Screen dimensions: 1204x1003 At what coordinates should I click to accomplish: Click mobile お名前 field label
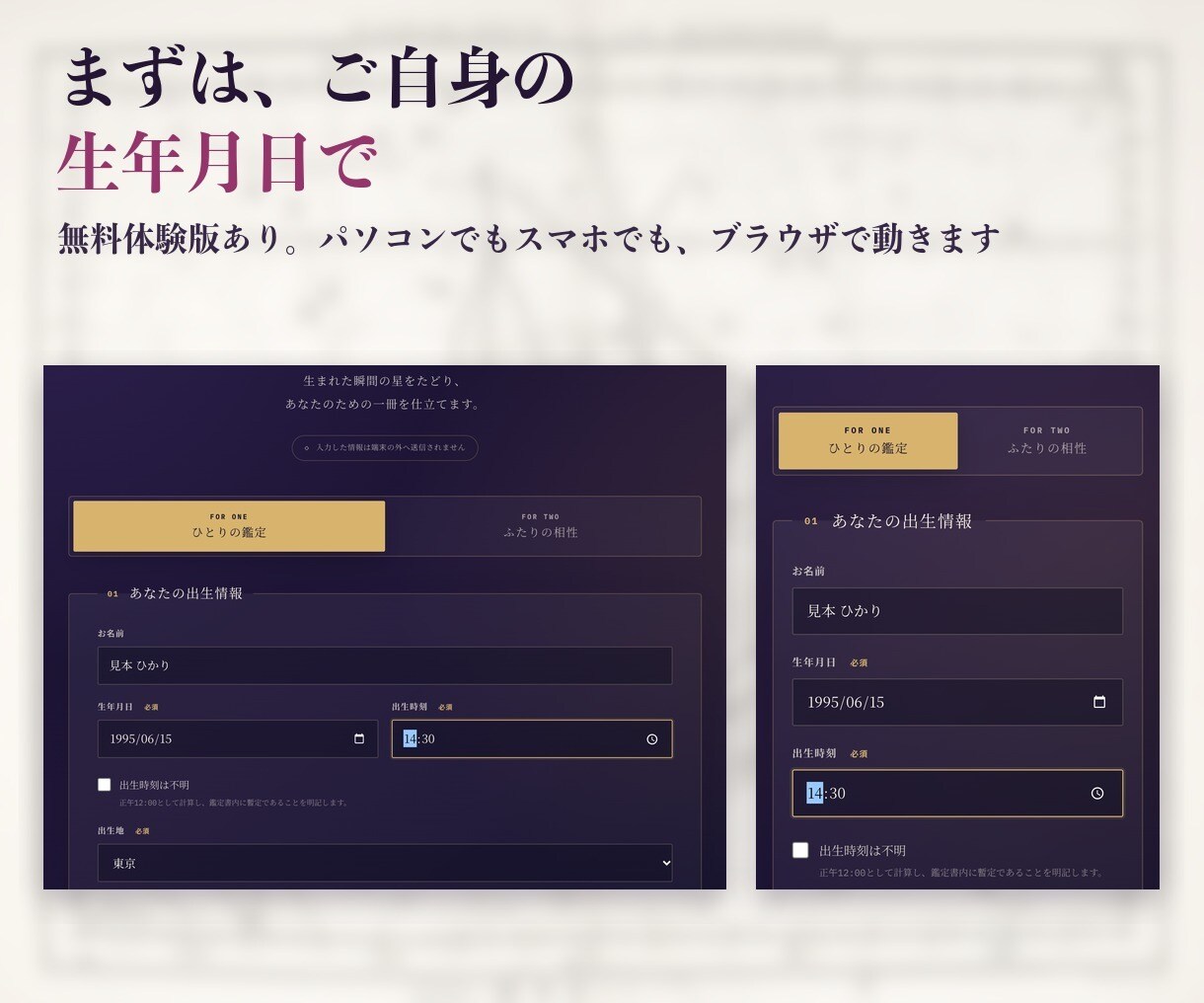pyautogui.click(x=808, y=572)
